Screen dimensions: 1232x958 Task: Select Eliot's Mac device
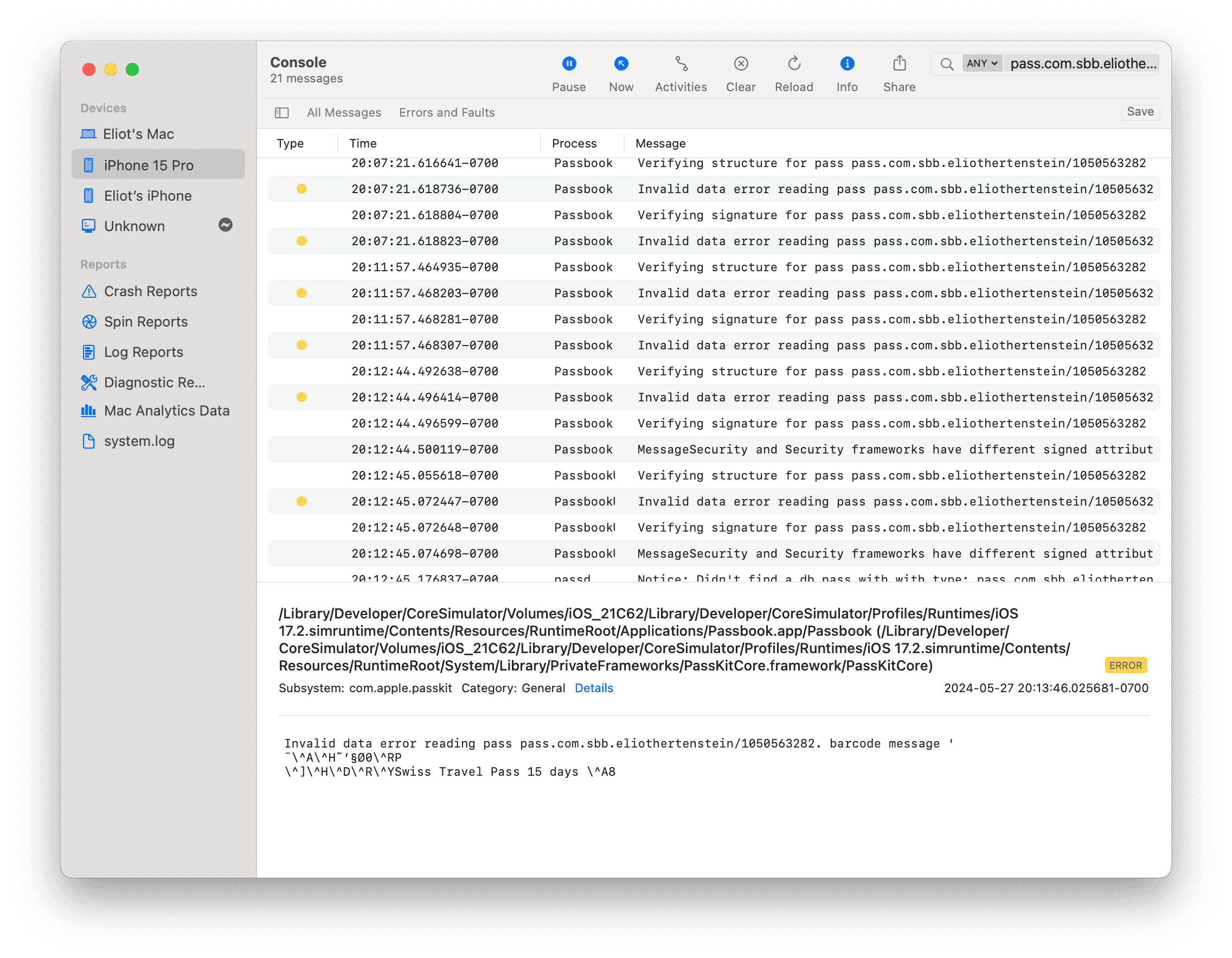158,133
